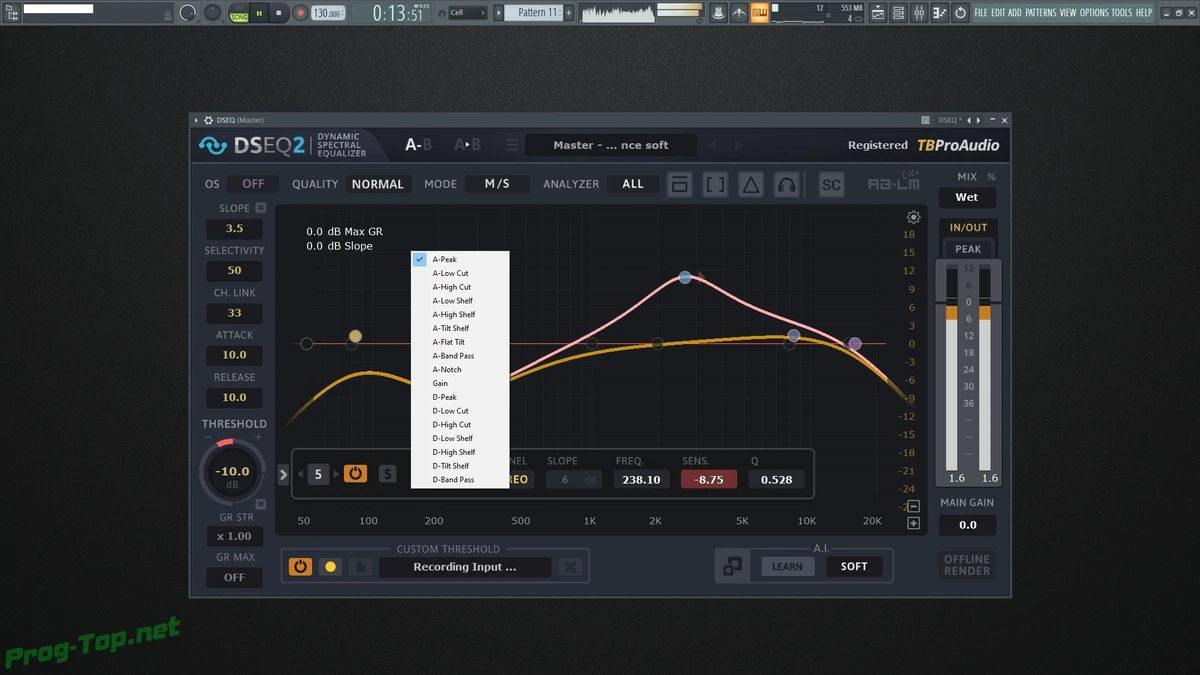Click the yellow record threshold dot
The width and height of the screenshot is (1200, 675).
pos(330,567)
